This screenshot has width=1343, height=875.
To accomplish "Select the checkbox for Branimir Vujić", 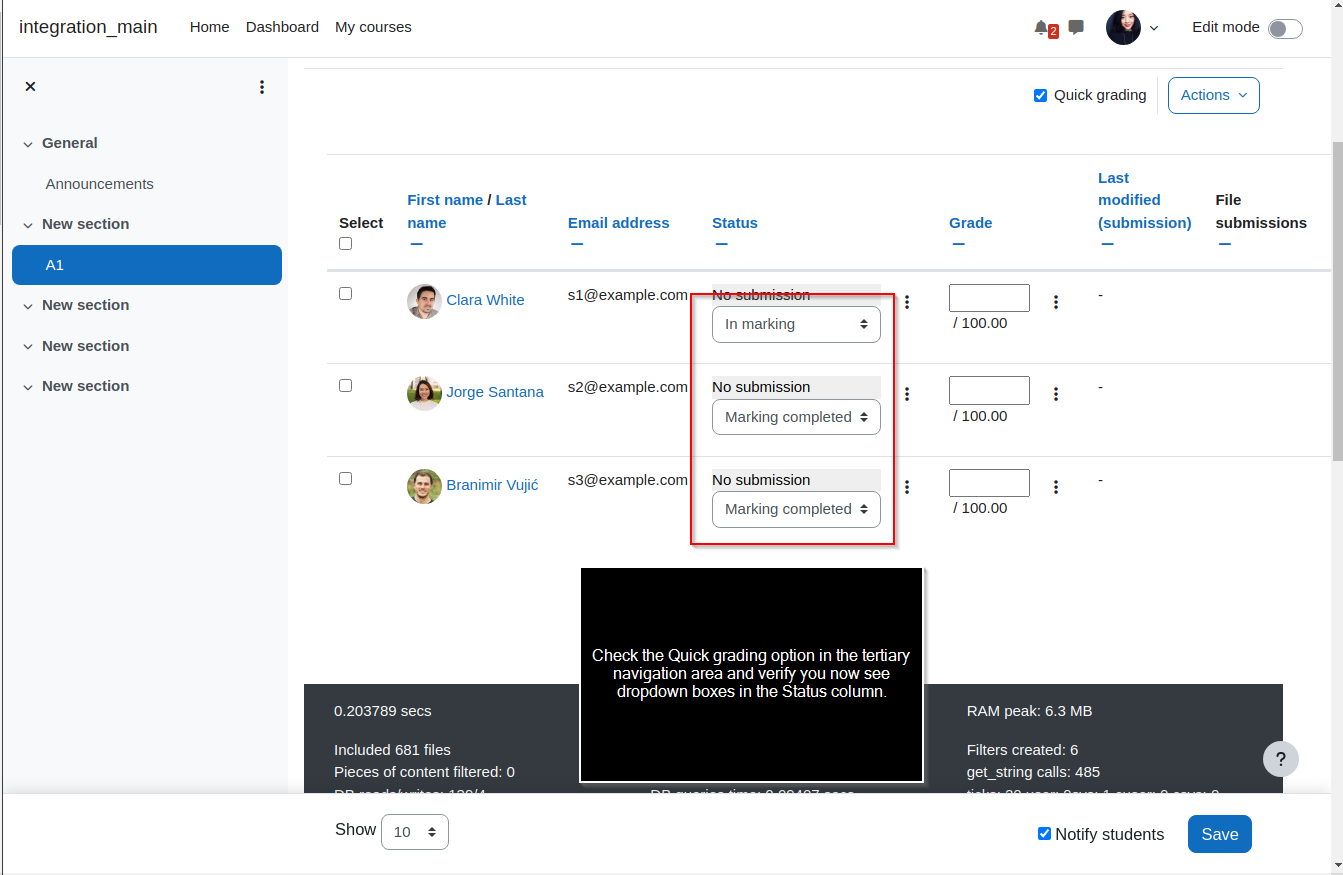I will (345, 478).
